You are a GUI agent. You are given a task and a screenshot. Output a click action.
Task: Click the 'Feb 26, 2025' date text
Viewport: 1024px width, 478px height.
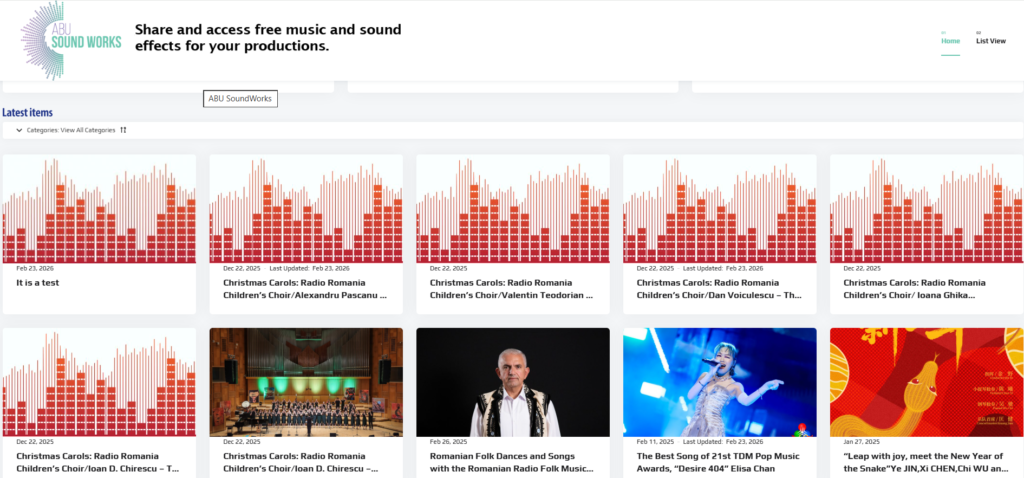coord(448,441)
